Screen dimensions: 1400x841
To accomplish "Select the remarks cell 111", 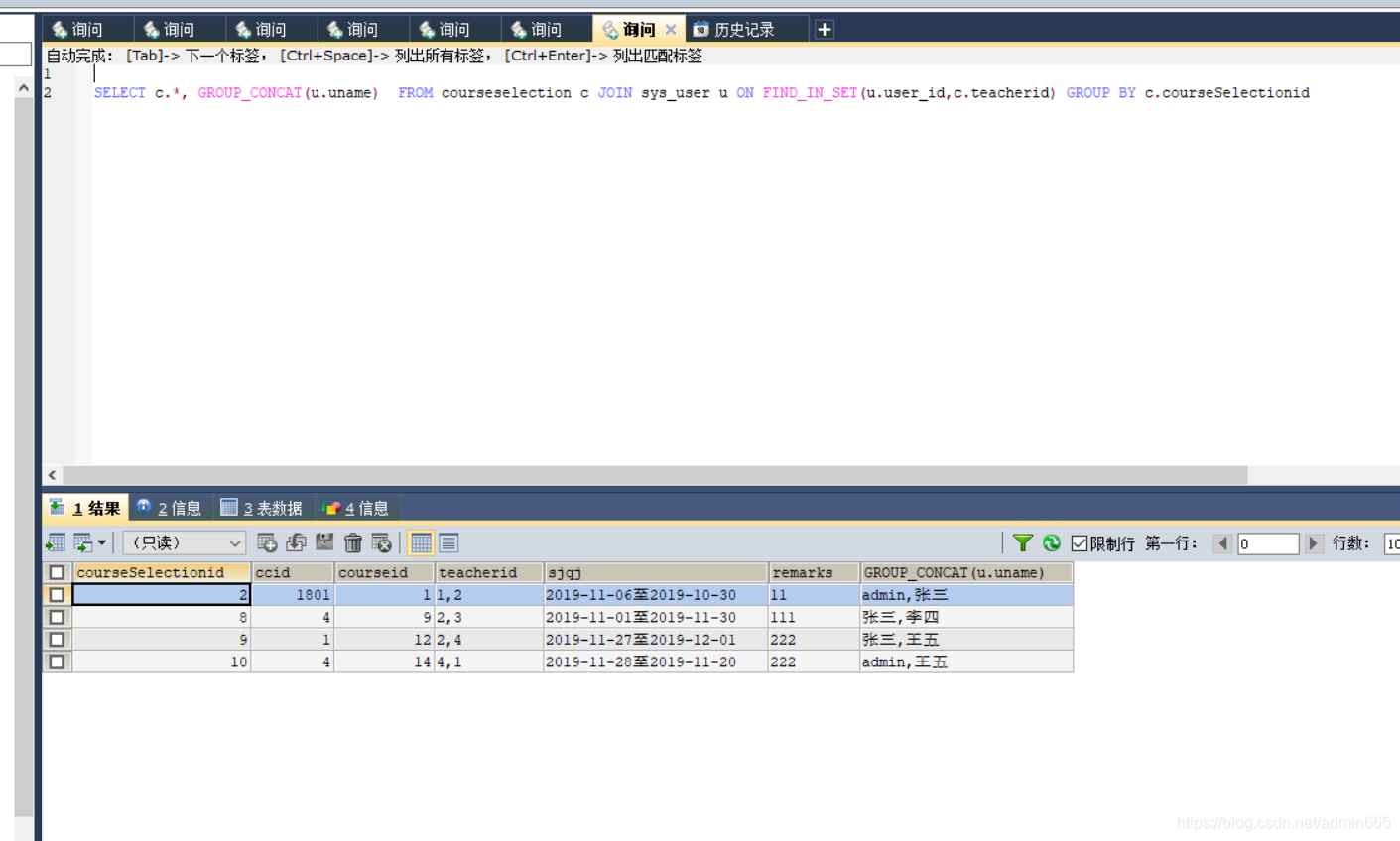I will tap(814, 617).
